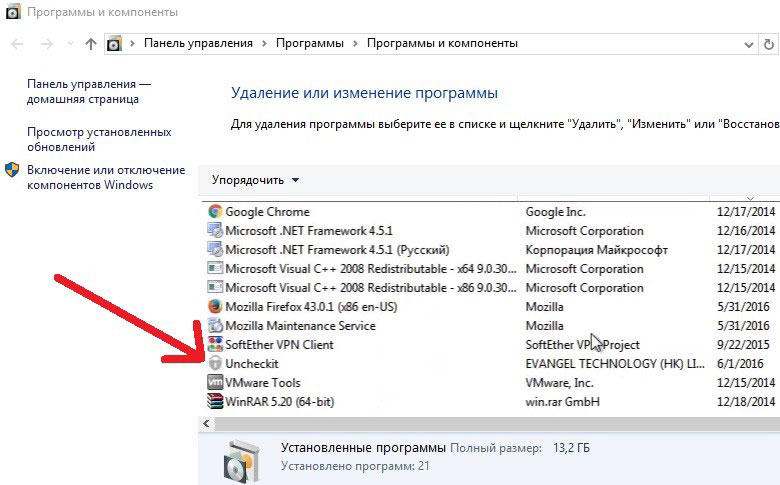This screenshot has height=485, width=780.
Task: Open Просмотр установленных обновлений link
Action: click(x=99, y=139)
